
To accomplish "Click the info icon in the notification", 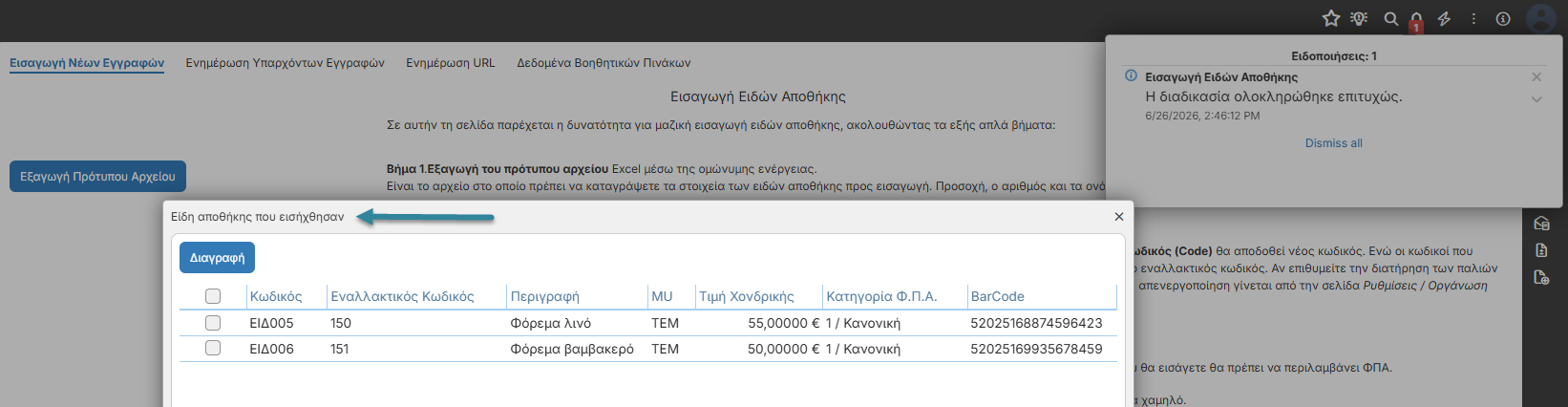I will [1132, 75].
